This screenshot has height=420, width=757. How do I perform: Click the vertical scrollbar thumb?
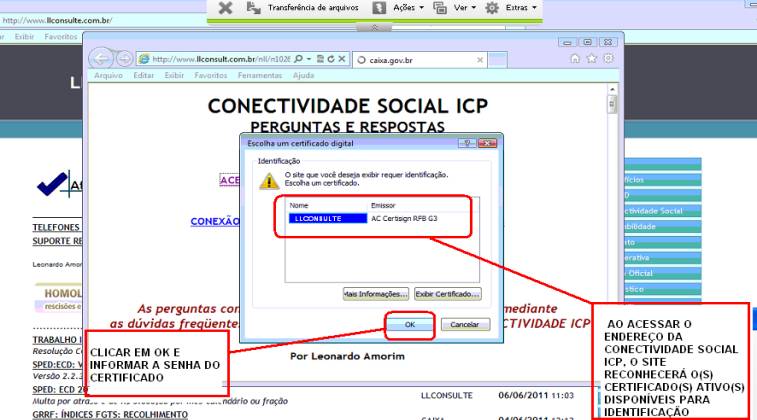tap(612, 104)
